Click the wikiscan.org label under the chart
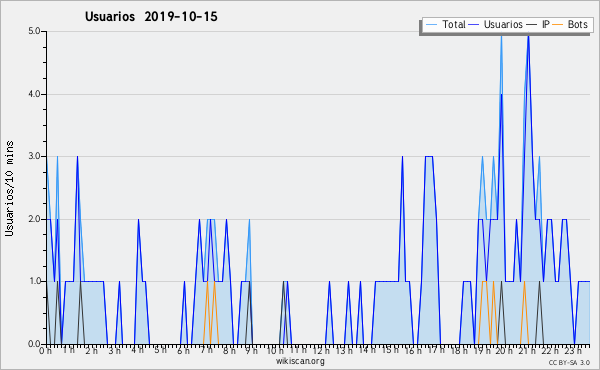 (300, 361)
